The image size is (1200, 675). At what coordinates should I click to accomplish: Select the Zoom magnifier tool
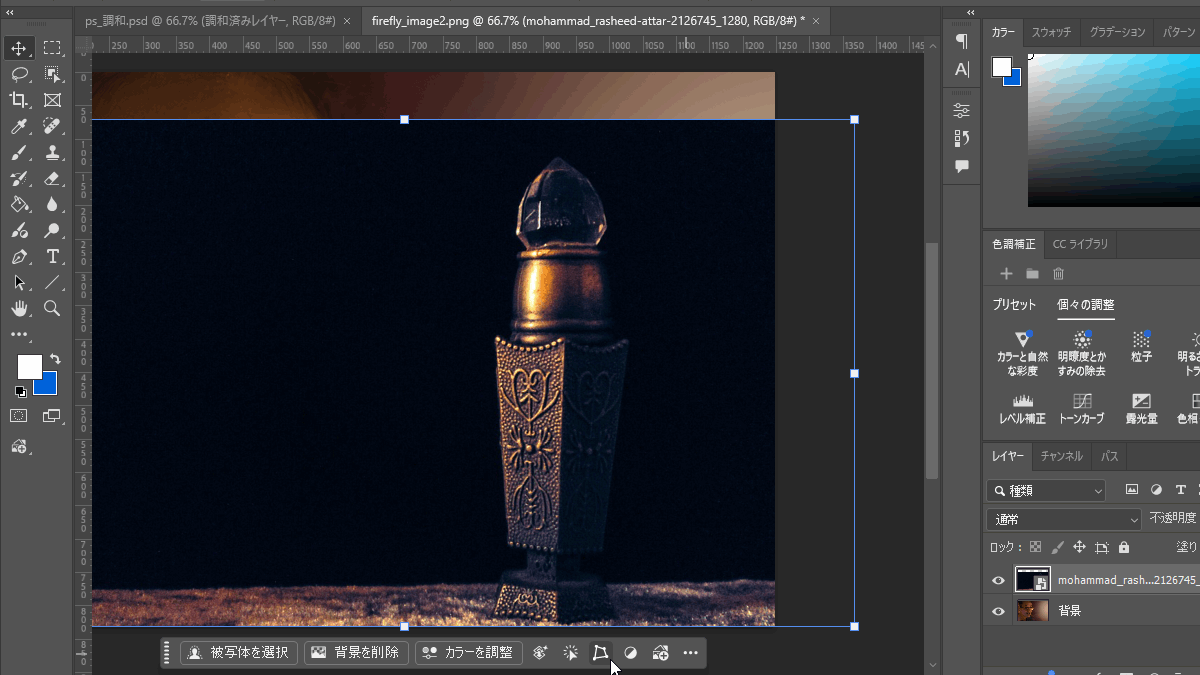coord(52,308)
